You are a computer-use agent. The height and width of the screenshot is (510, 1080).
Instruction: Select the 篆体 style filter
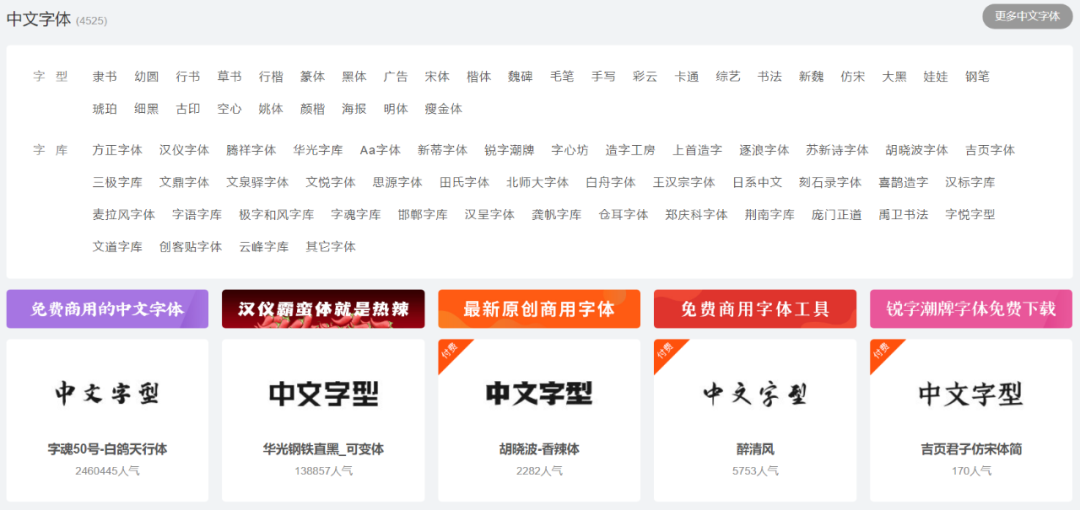tap(313, 76)
